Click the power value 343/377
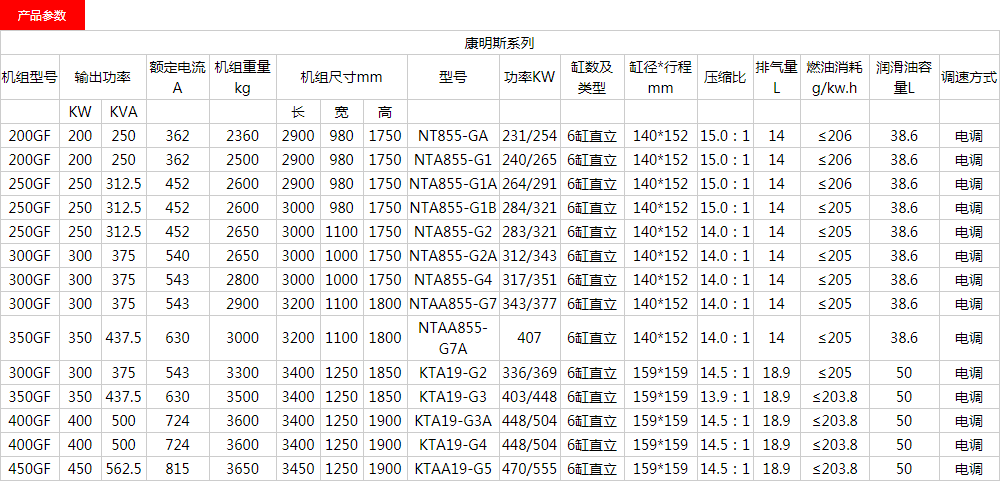Image resolution: width=1001 pixels, height=481 pixels. point(529,304)
